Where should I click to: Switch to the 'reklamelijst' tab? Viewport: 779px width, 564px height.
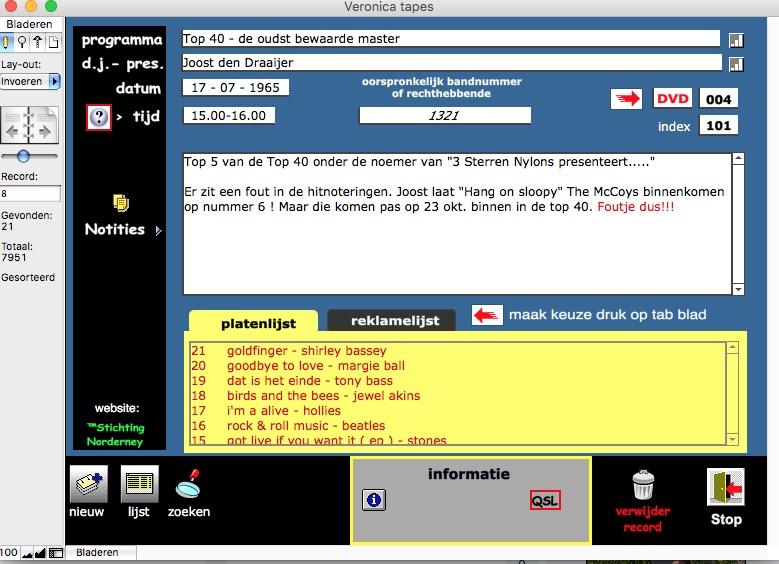click(390, 321)
